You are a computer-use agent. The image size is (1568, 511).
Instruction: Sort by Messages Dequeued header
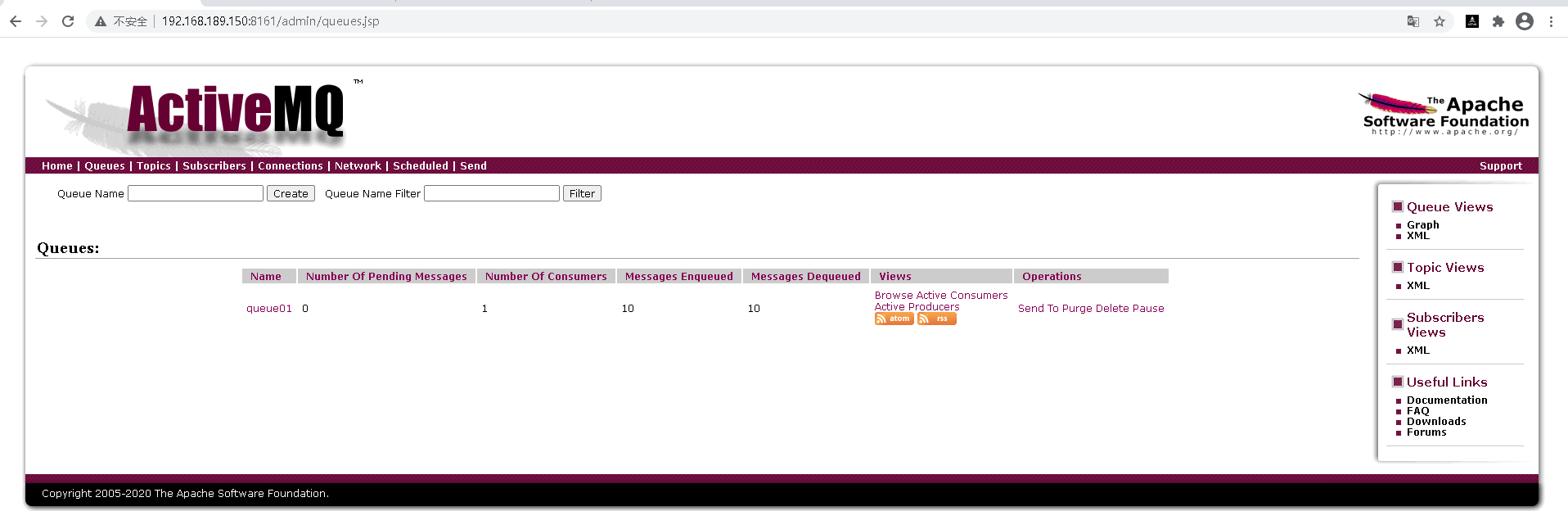click(806, 276)
